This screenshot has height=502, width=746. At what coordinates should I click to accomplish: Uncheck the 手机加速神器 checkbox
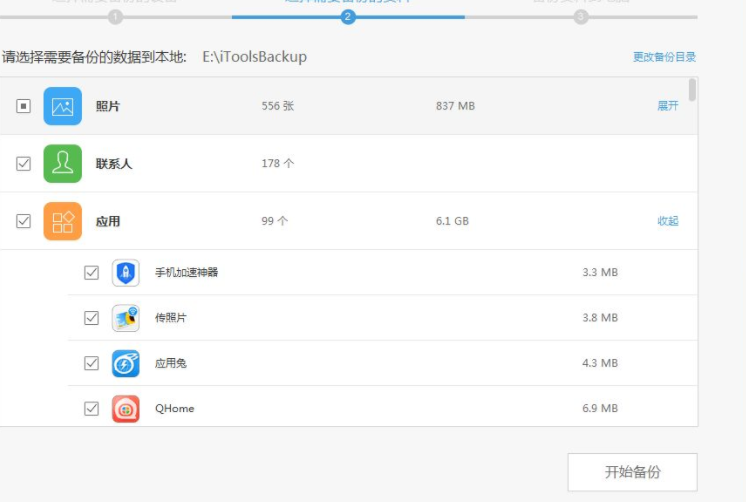pos(92,272)
